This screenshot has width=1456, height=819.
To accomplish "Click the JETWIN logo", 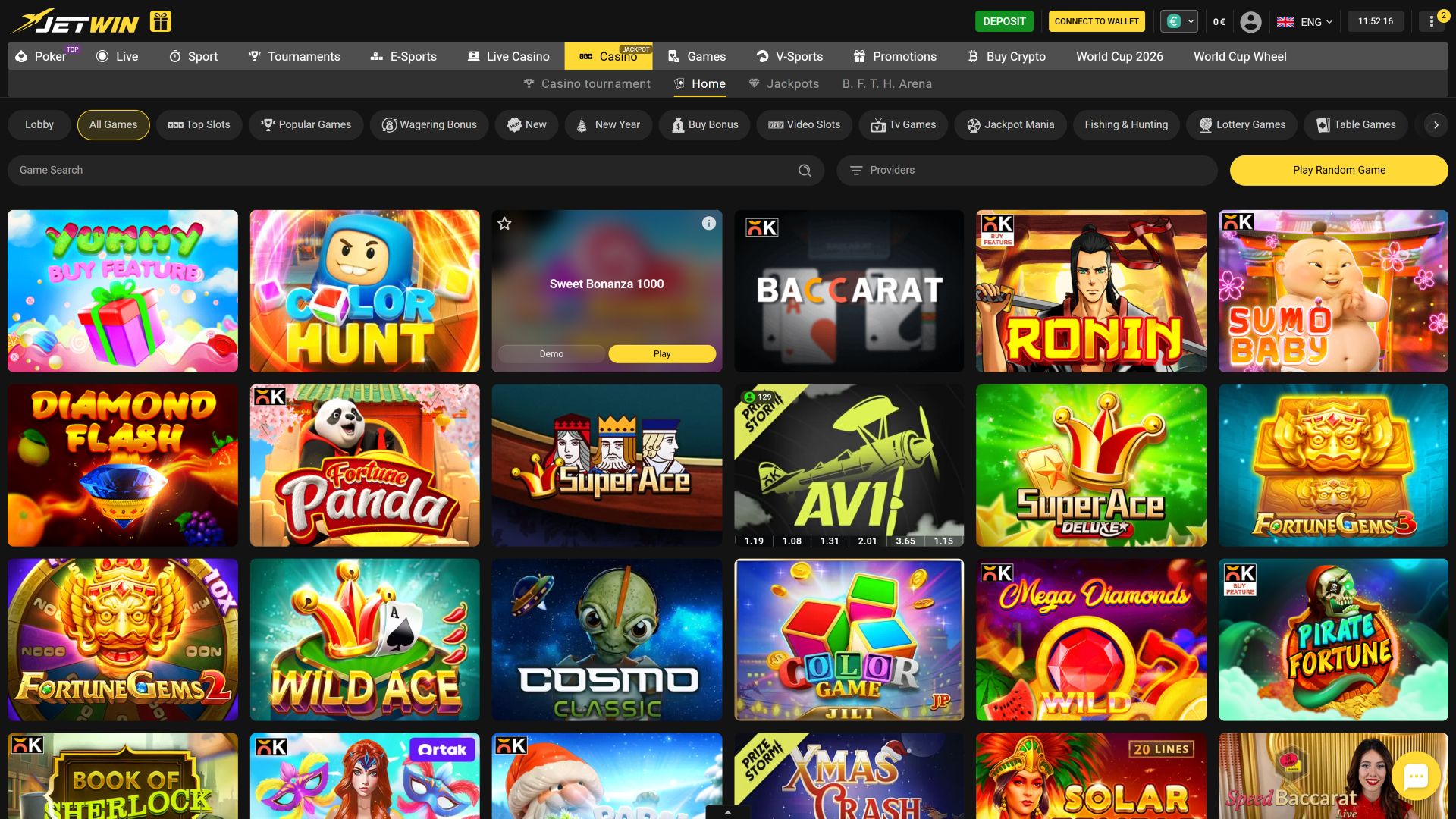I will point(74,21).
